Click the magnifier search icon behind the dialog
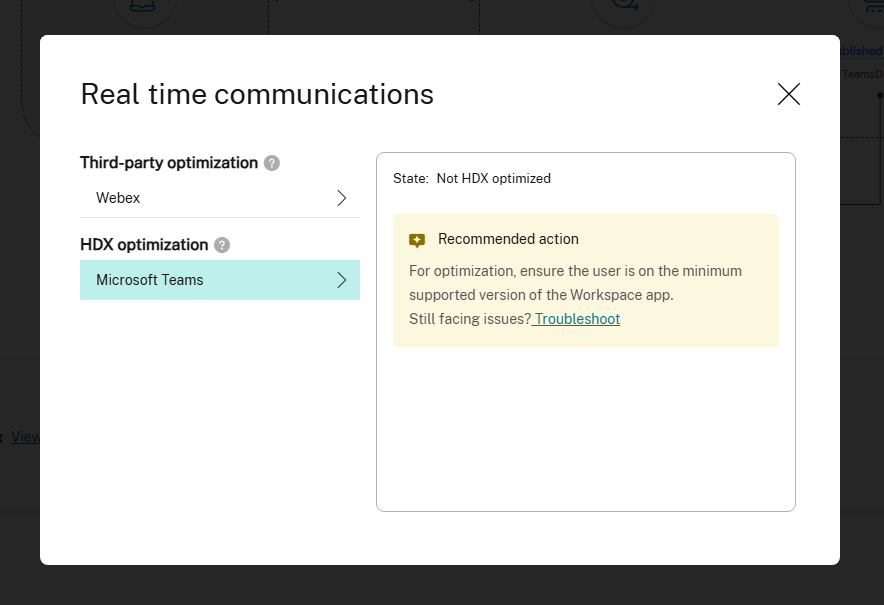This screenshot has width=884, height=605. tap(623, 5)
